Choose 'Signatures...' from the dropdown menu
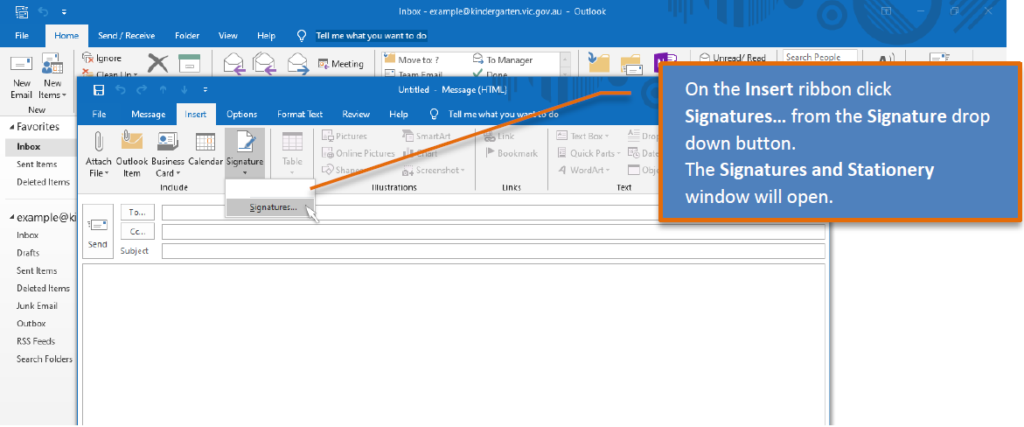This screenshot has width=1024, height=427. tap(273, 208)
